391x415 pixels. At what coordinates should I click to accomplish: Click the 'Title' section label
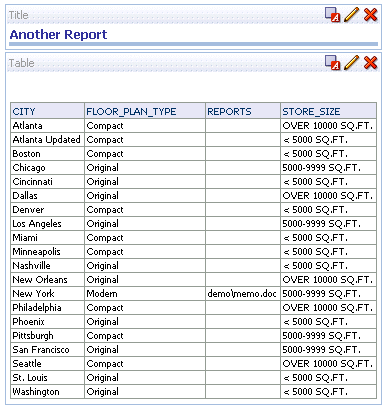[x=19, y=15]
